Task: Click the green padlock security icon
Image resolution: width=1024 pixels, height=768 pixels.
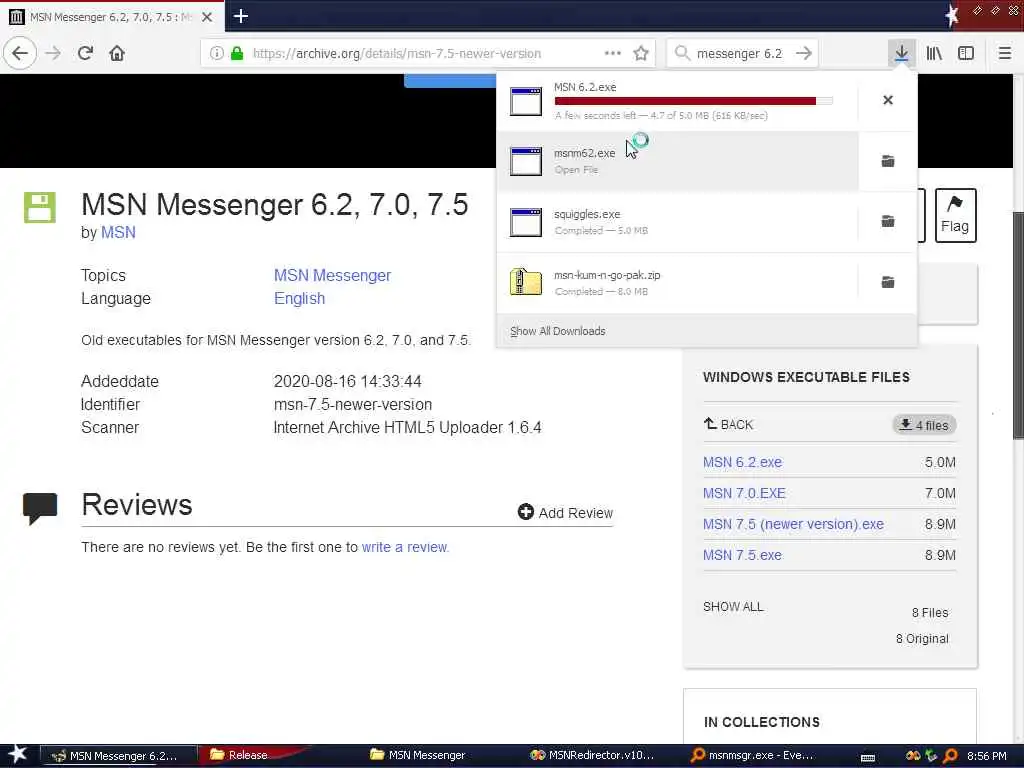Action: pyautogui.click(x=237, y=54)
